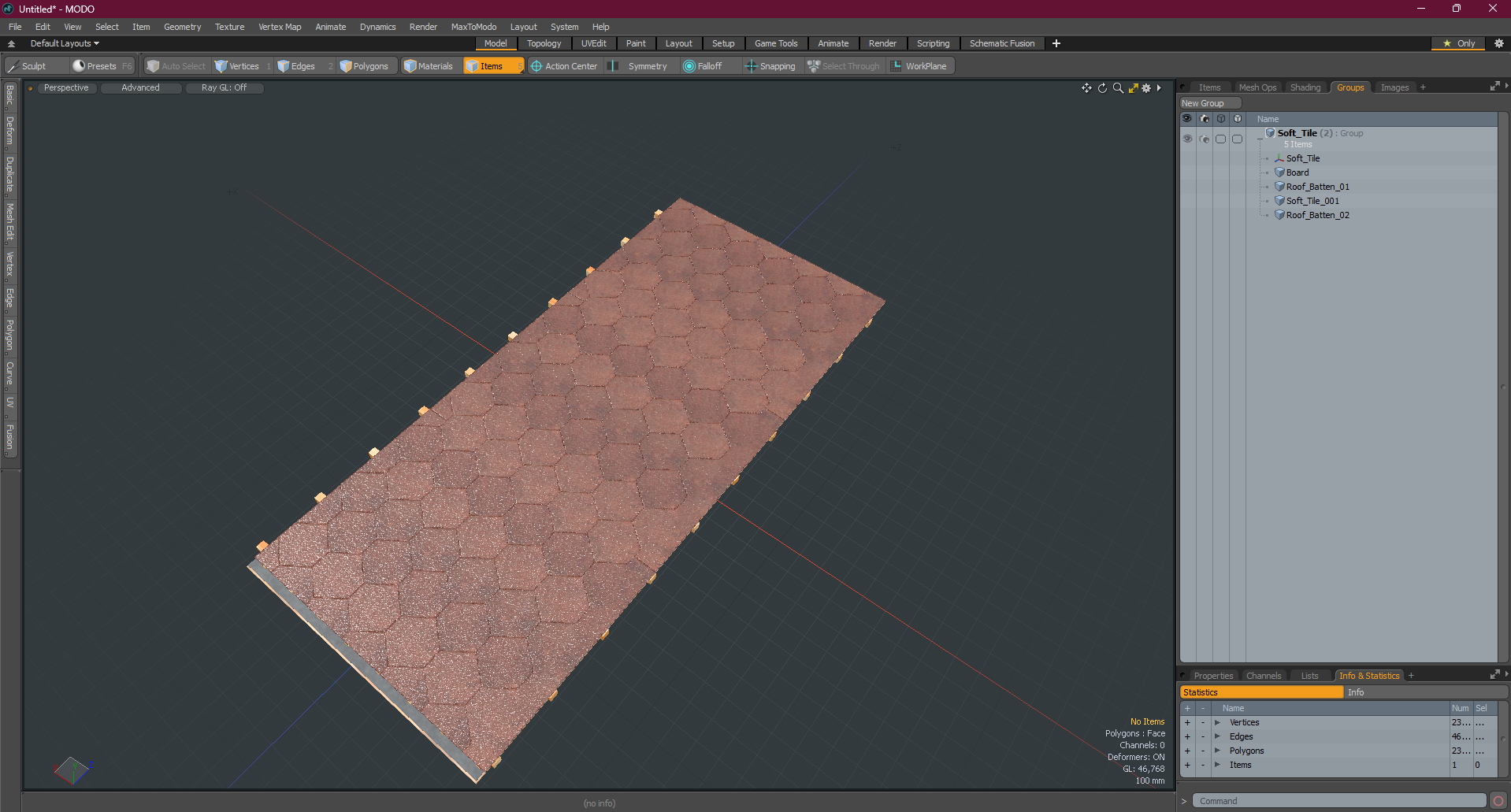Check the second box in Soft_Tile group row
This screenshot has height=812, width=1511.
(x=1237, y=139)
